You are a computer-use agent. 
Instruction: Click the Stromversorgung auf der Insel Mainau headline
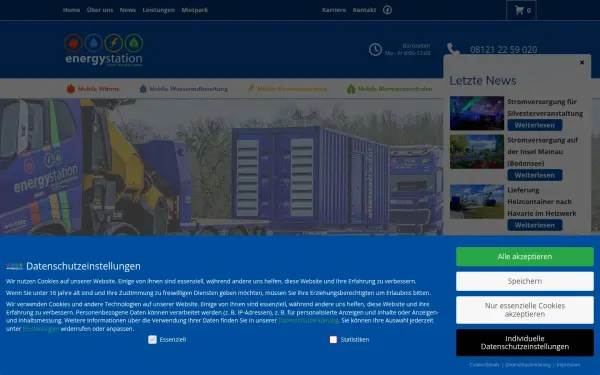[543, 152]
